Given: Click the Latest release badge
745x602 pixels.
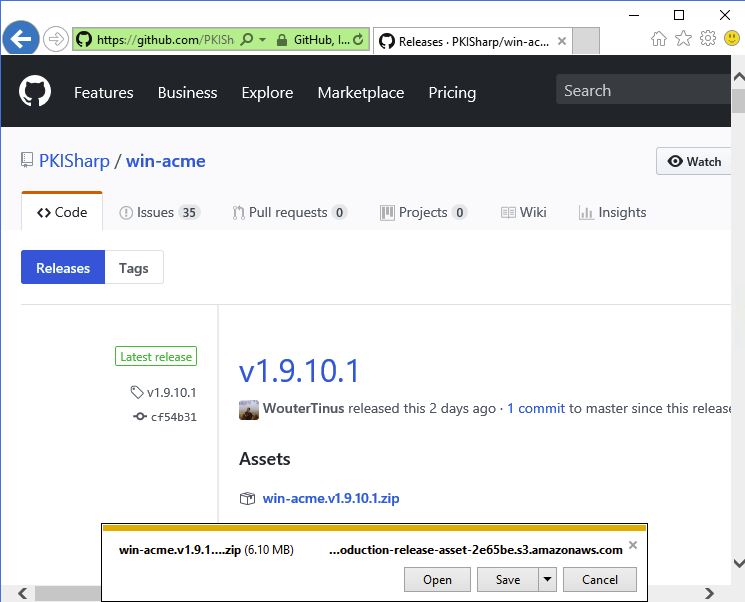Looking at the screenshot, I should point(156,356).
